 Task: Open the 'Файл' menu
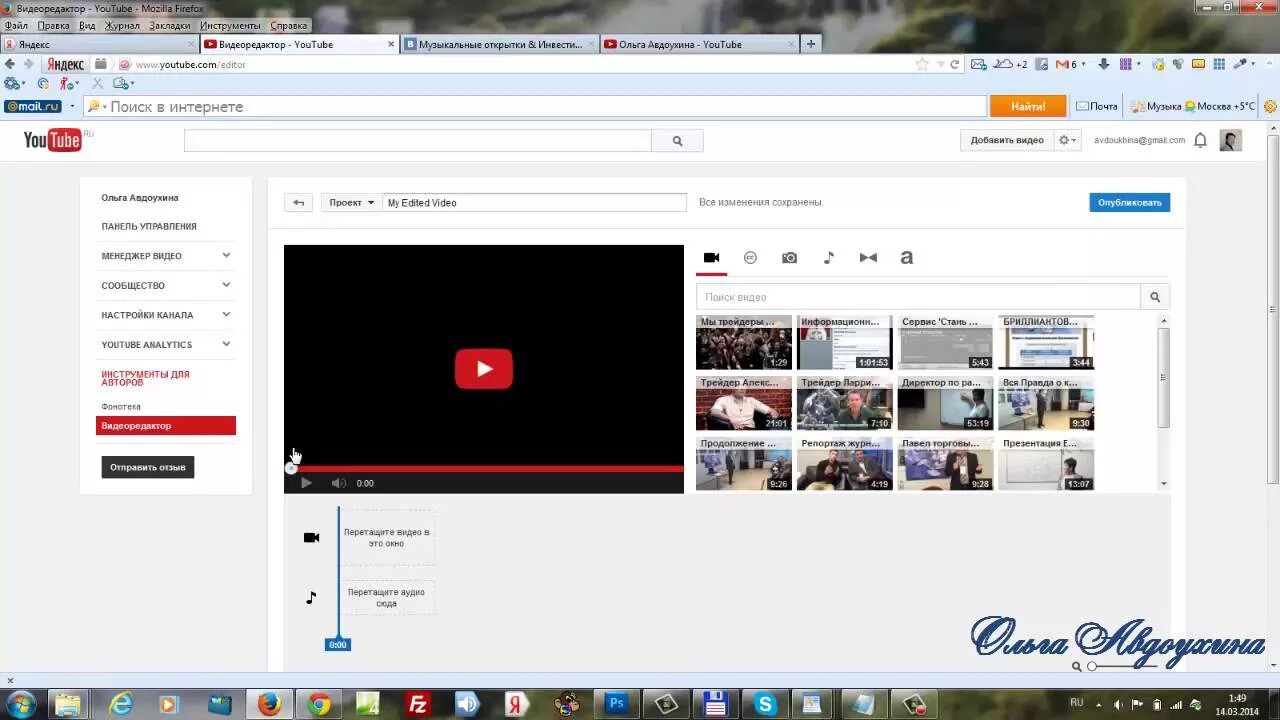click(x=16, y=25)
